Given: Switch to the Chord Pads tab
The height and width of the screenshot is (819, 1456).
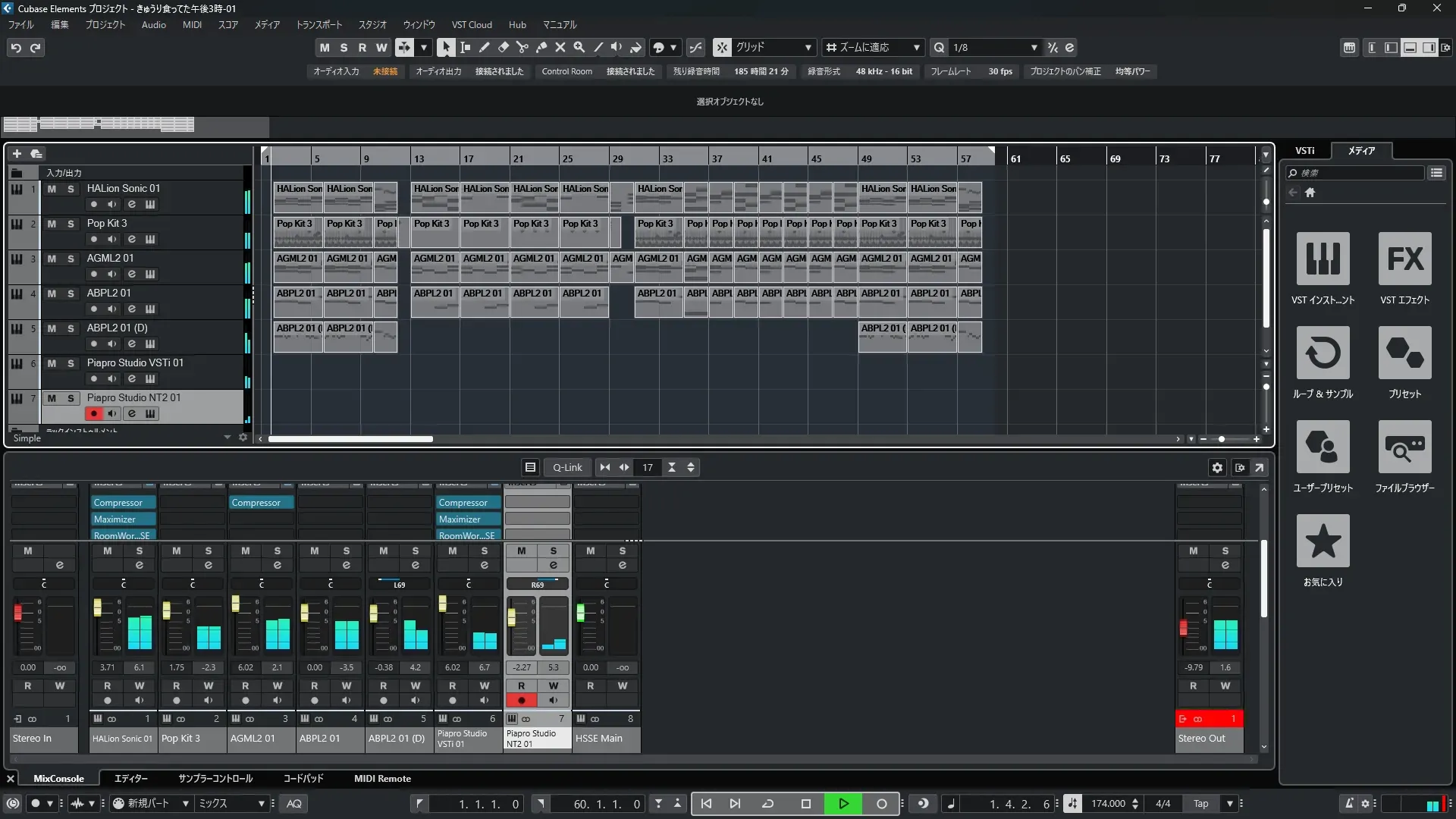Looking at the screenshot, I should (303, 778).
